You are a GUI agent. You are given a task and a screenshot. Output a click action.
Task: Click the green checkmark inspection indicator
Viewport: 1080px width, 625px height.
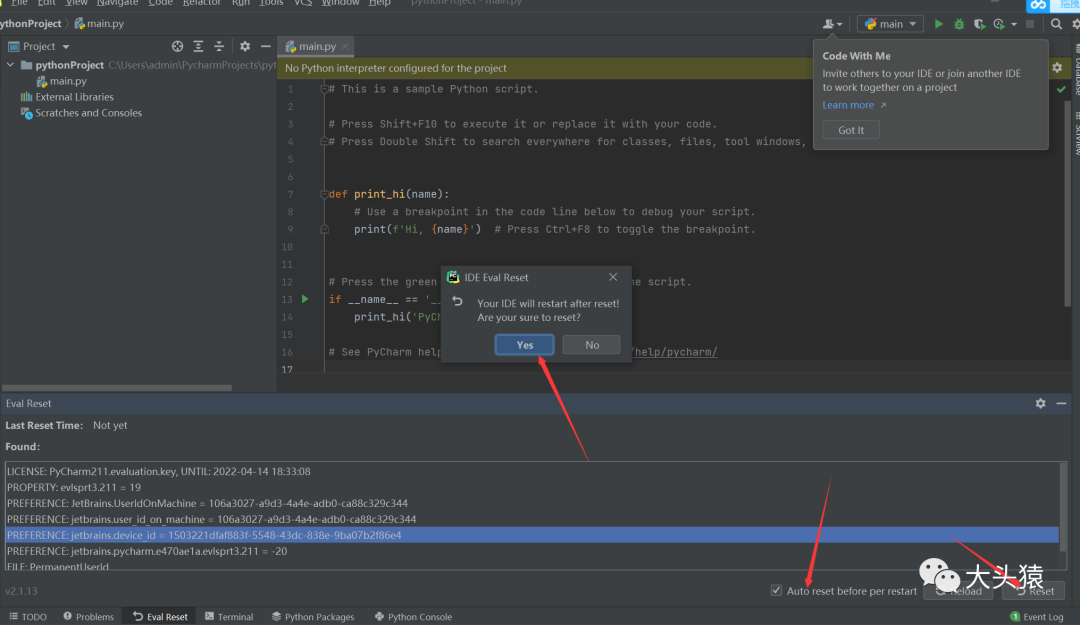pos(1061,90)
